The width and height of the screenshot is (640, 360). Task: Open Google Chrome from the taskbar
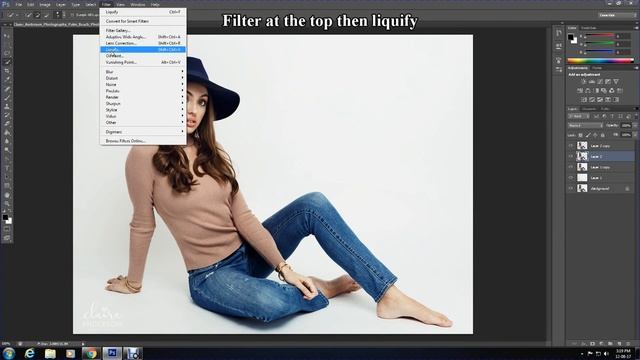(91, 353)
